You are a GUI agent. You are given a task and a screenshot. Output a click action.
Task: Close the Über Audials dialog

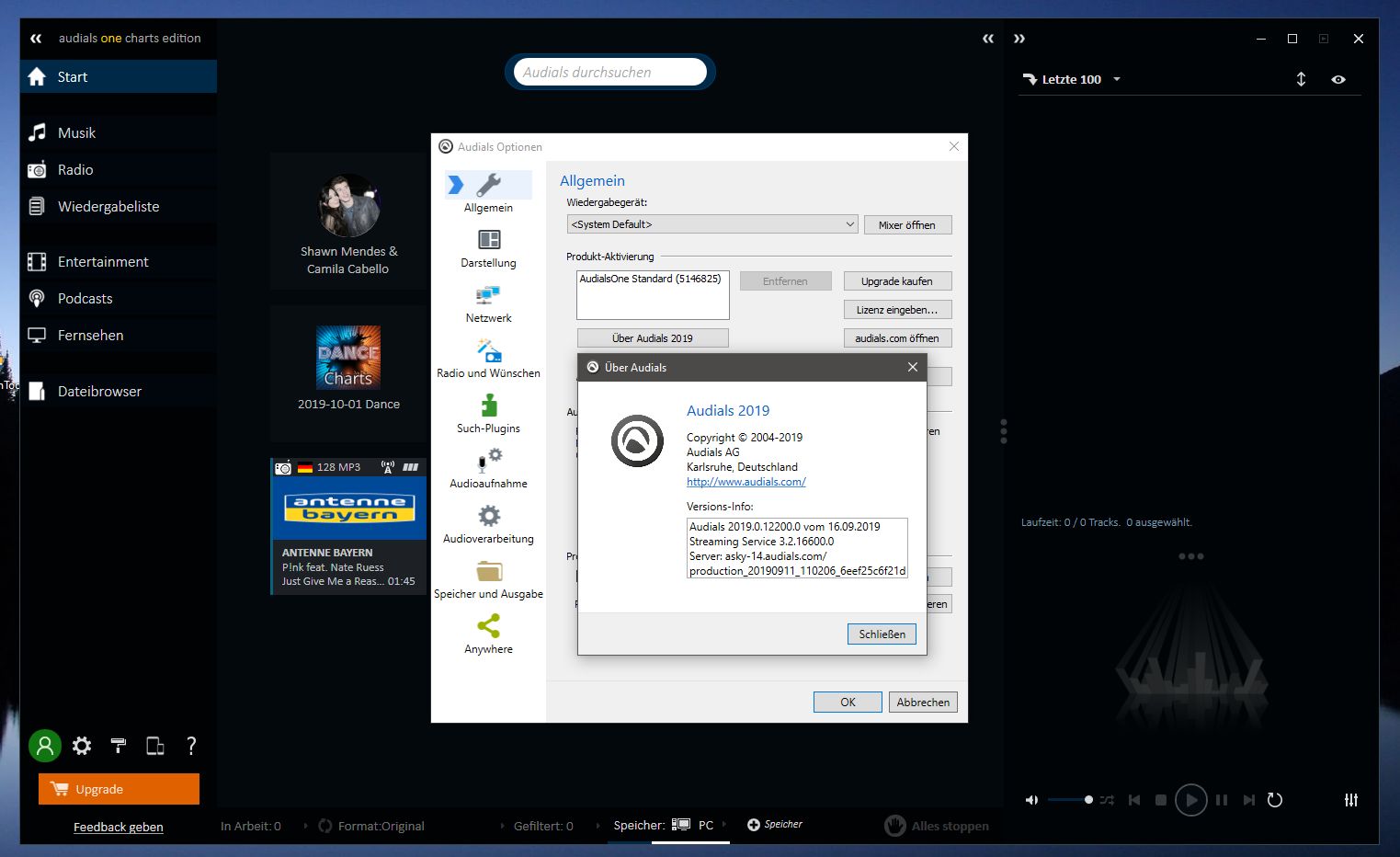click(913, 367)
